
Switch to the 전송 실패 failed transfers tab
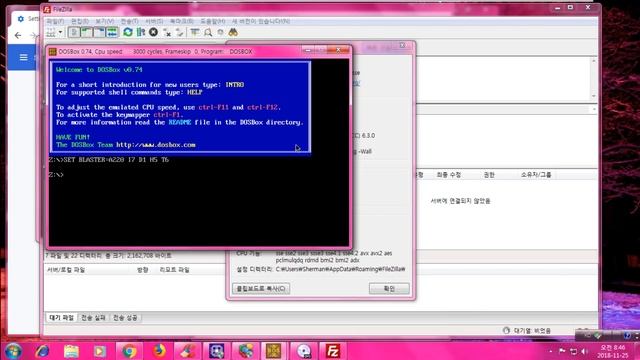[x=93, y=318]
